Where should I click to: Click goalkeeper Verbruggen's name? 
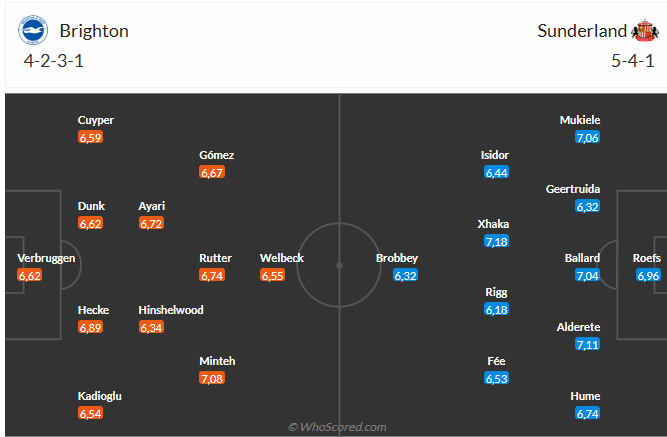point(46,258)
